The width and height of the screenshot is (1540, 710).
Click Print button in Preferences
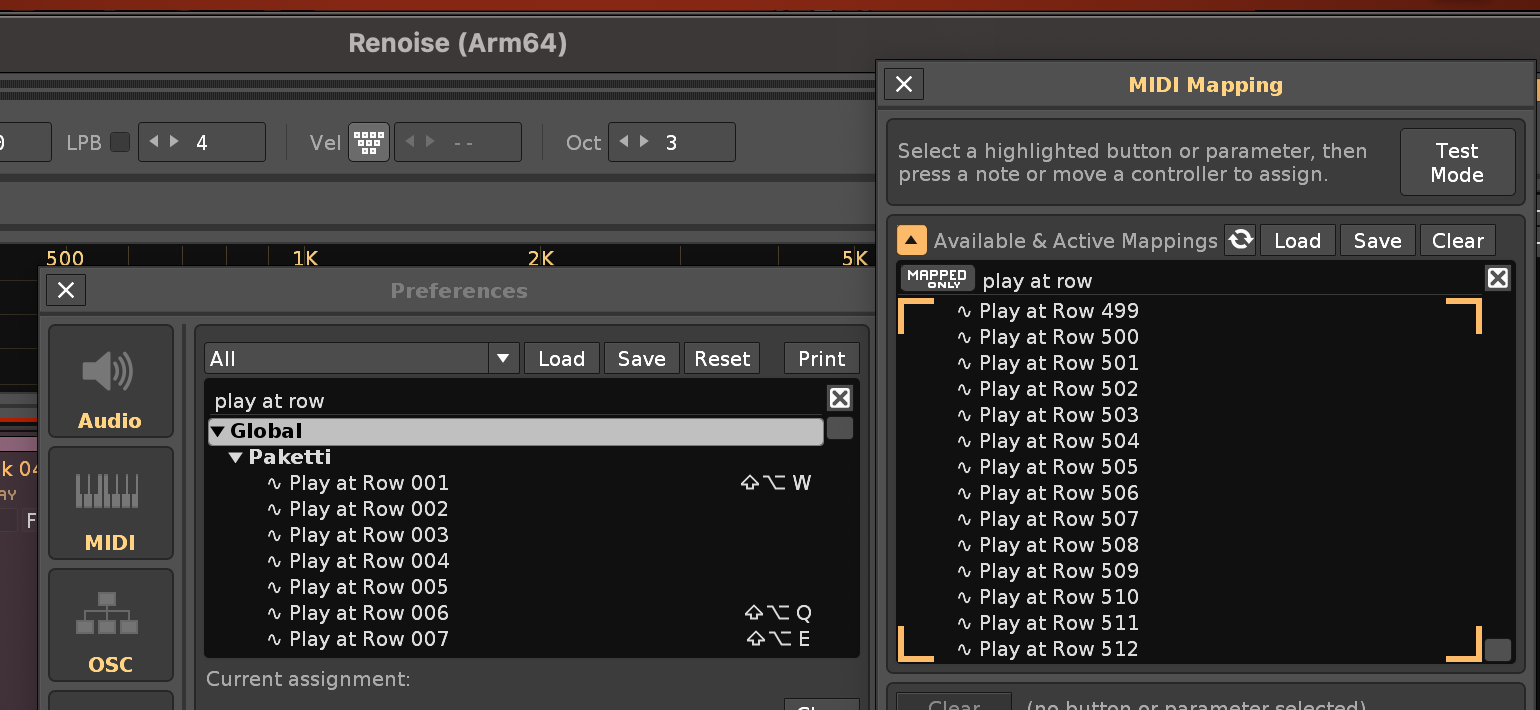click(x=821, y=359)
